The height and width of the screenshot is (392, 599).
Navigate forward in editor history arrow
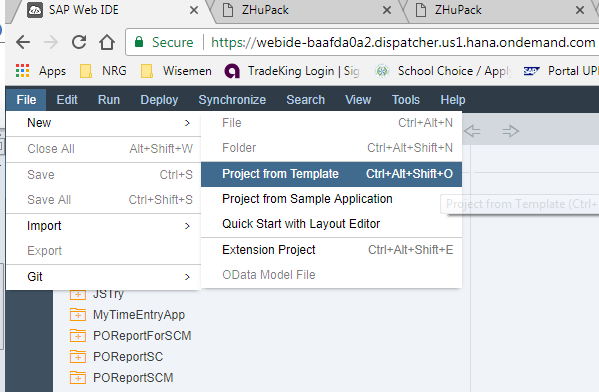pyautogui.click(x=511, y=131)
